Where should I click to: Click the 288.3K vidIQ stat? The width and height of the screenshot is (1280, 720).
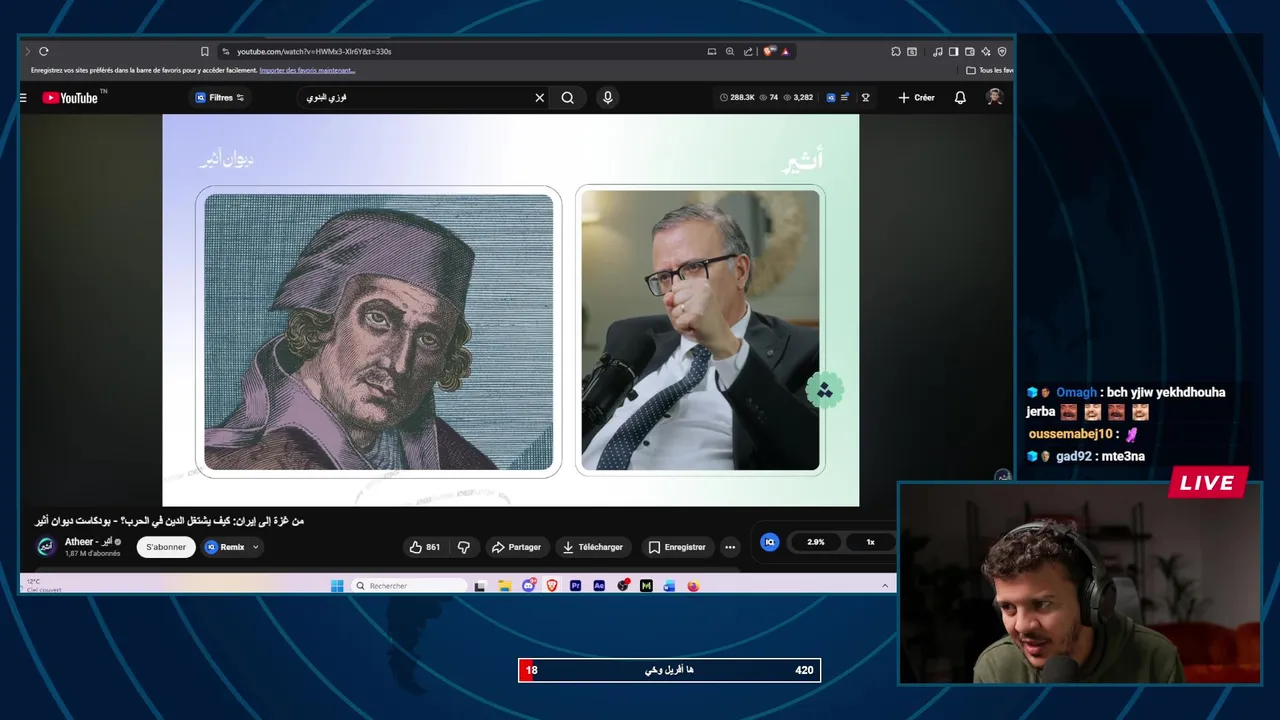coord(737,98)
